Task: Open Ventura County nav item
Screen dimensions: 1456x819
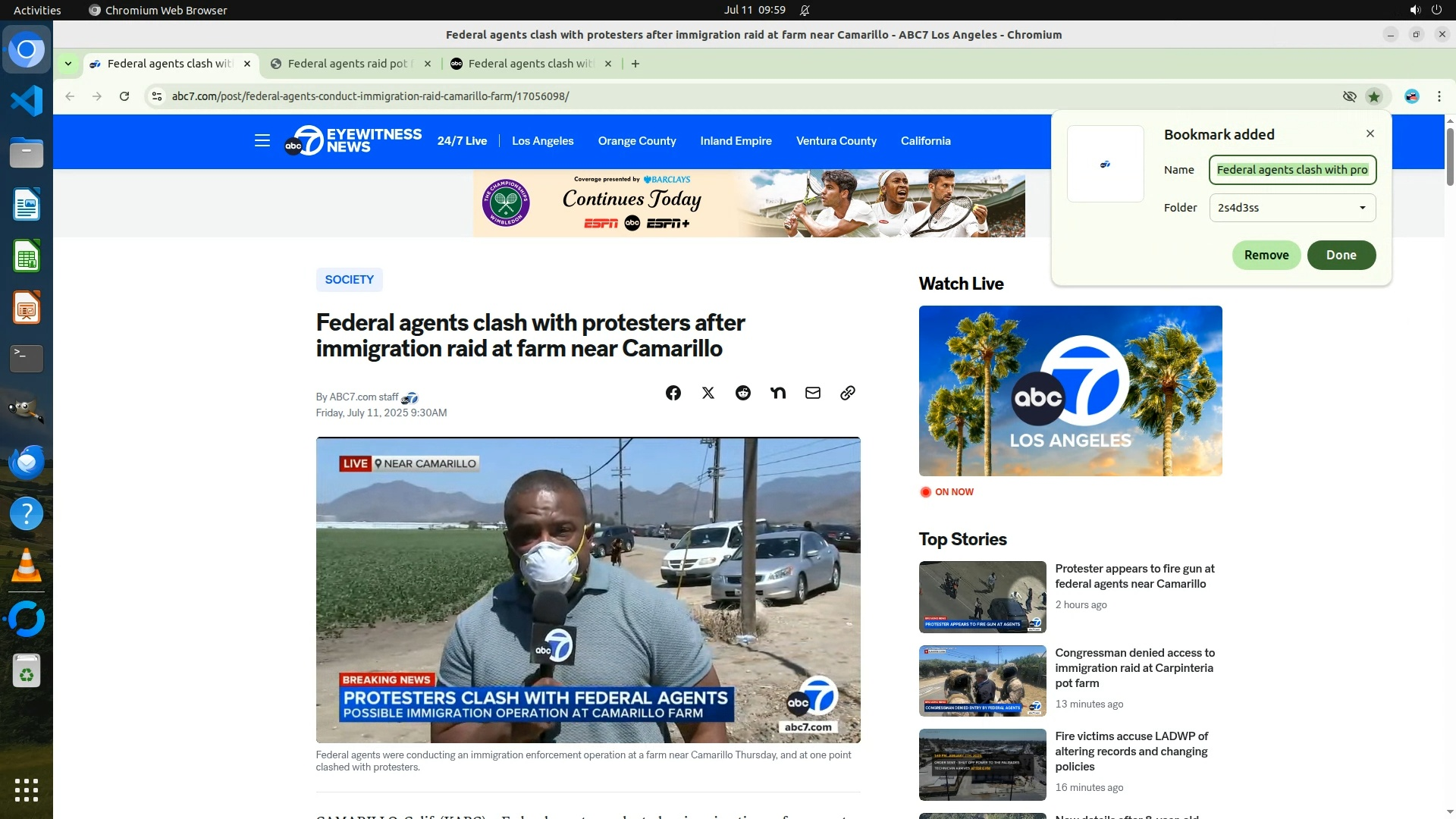Action: 836,141
